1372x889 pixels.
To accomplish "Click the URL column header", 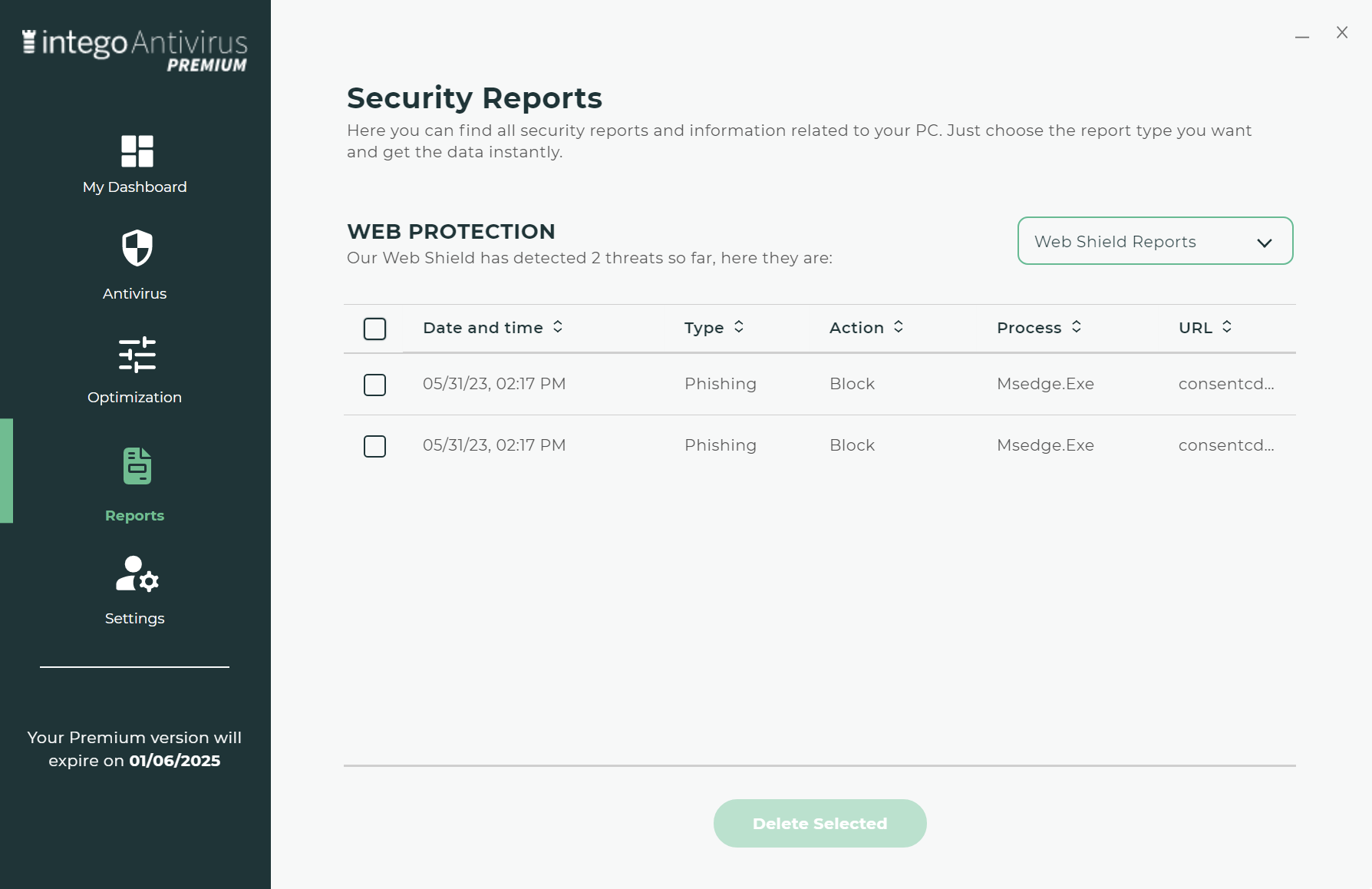I will coord(1196,328).
